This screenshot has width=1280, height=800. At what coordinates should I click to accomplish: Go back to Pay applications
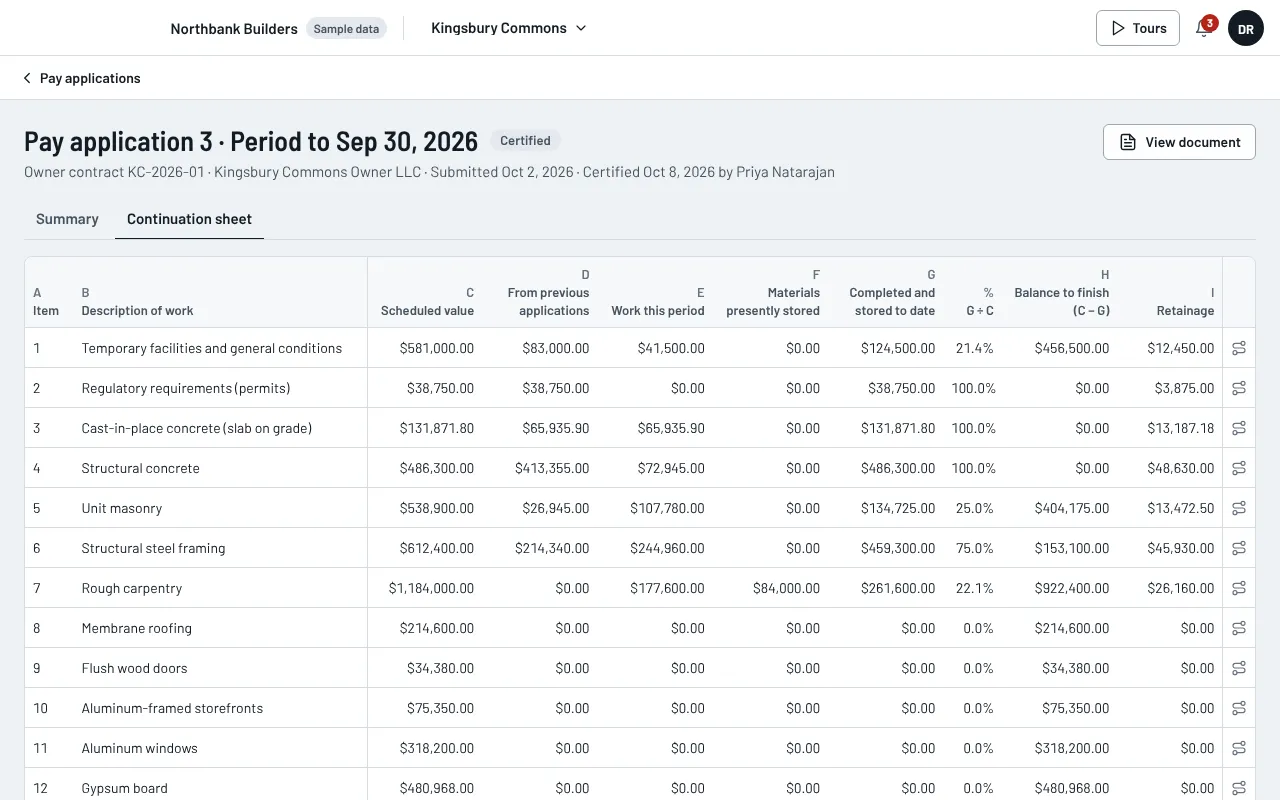tap(82, 78)
